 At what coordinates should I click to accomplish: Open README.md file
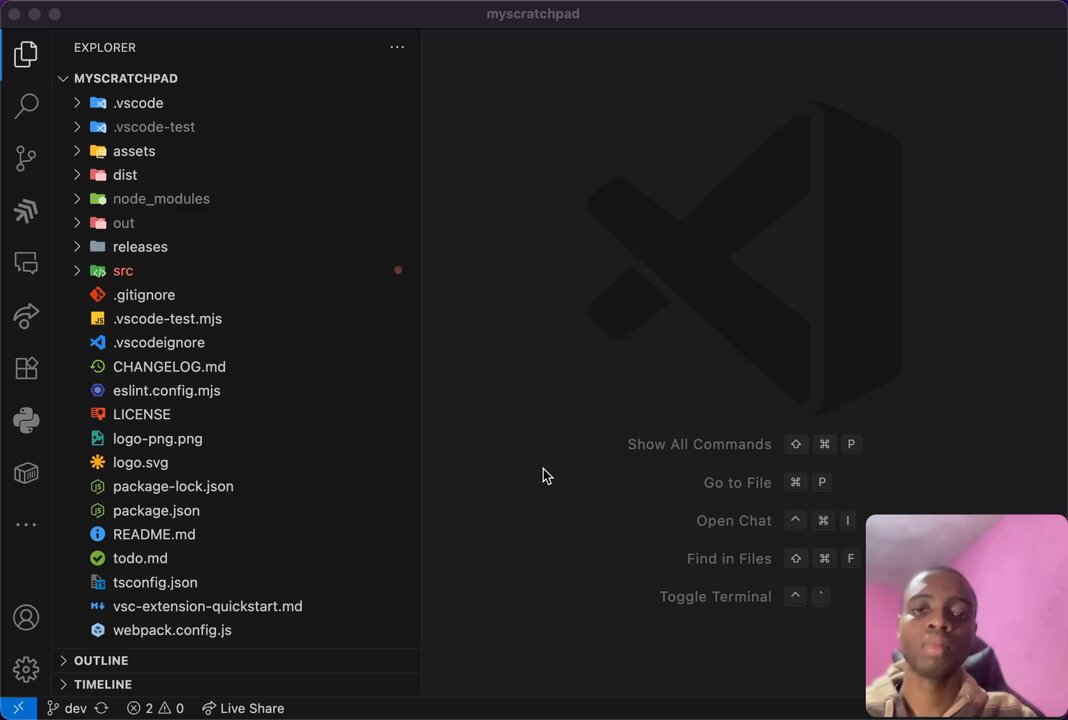tap(236, 534)
